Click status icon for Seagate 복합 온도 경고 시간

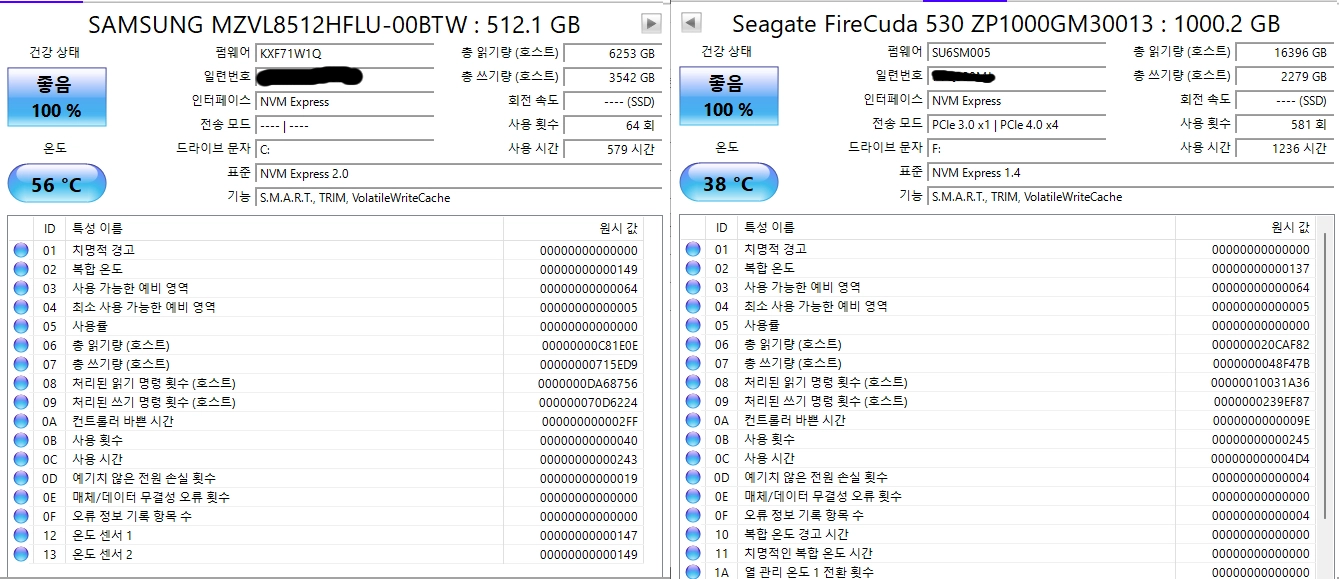click(x=693, y=534)
